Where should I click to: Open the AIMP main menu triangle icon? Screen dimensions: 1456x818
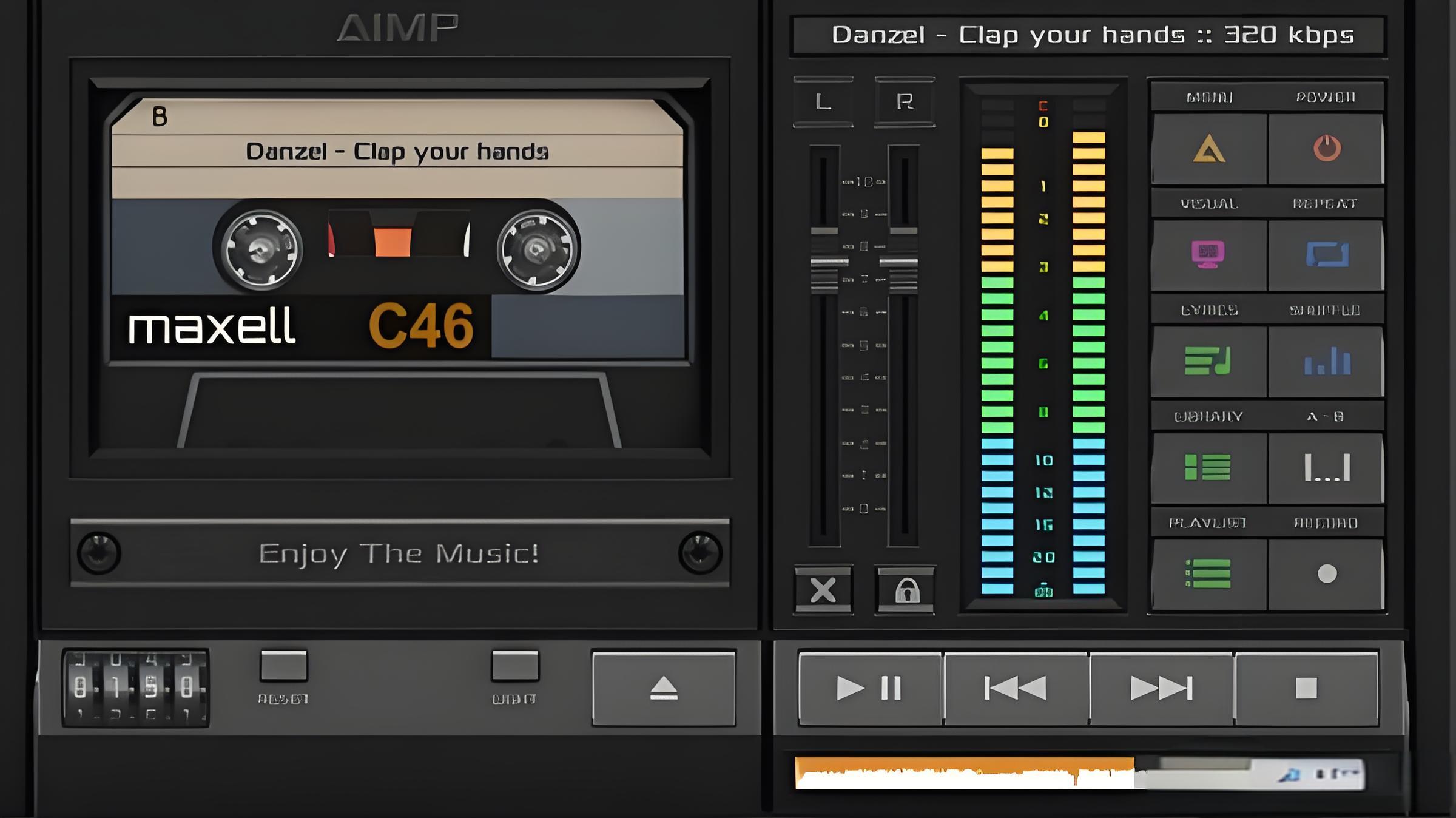pyautogui.click(x=1208, y=149)
